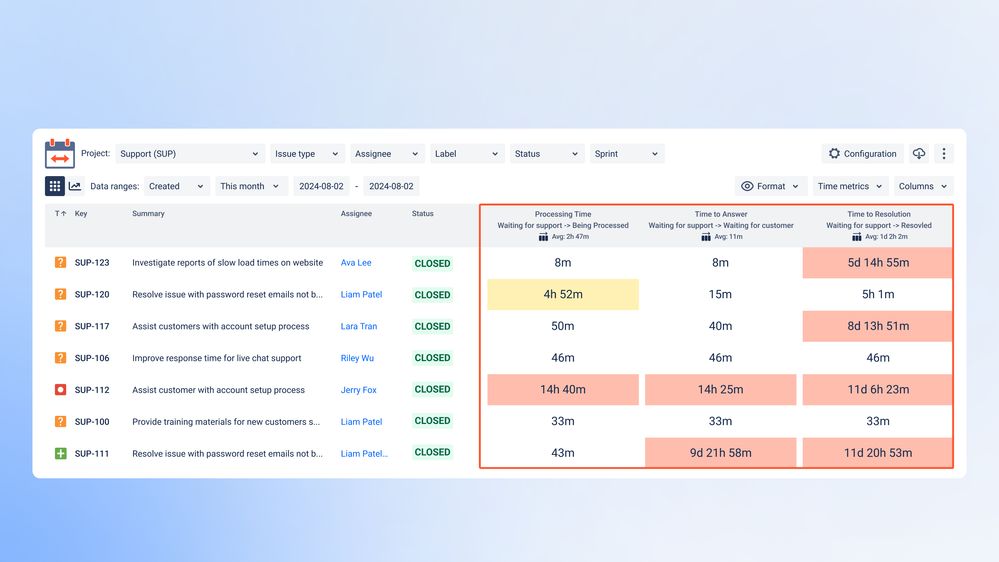
Task: Expand the Assignee filter dropdown
Action: (387, 154)
